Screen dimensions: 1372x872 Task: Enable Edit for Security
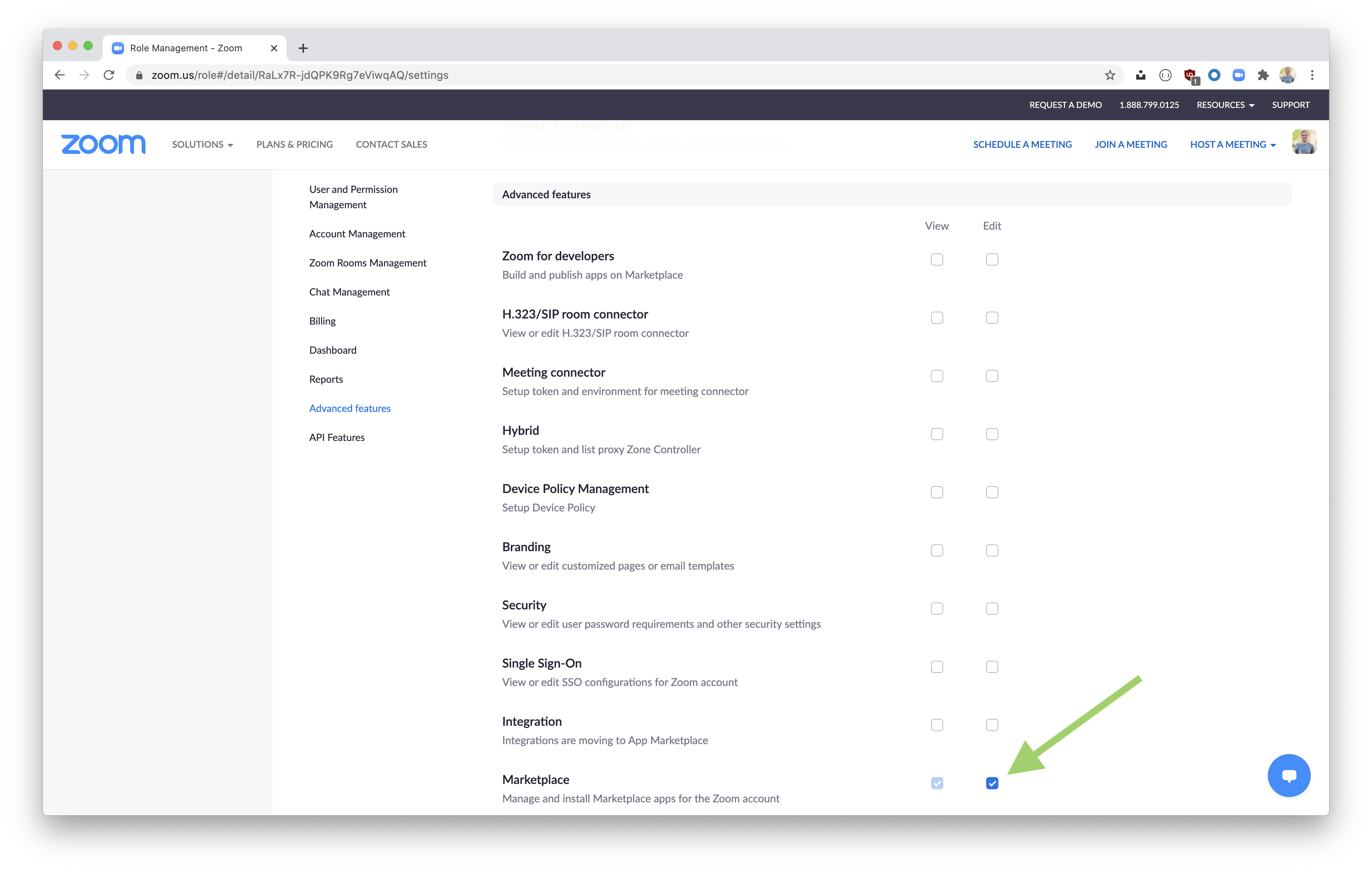coord(992,608)
